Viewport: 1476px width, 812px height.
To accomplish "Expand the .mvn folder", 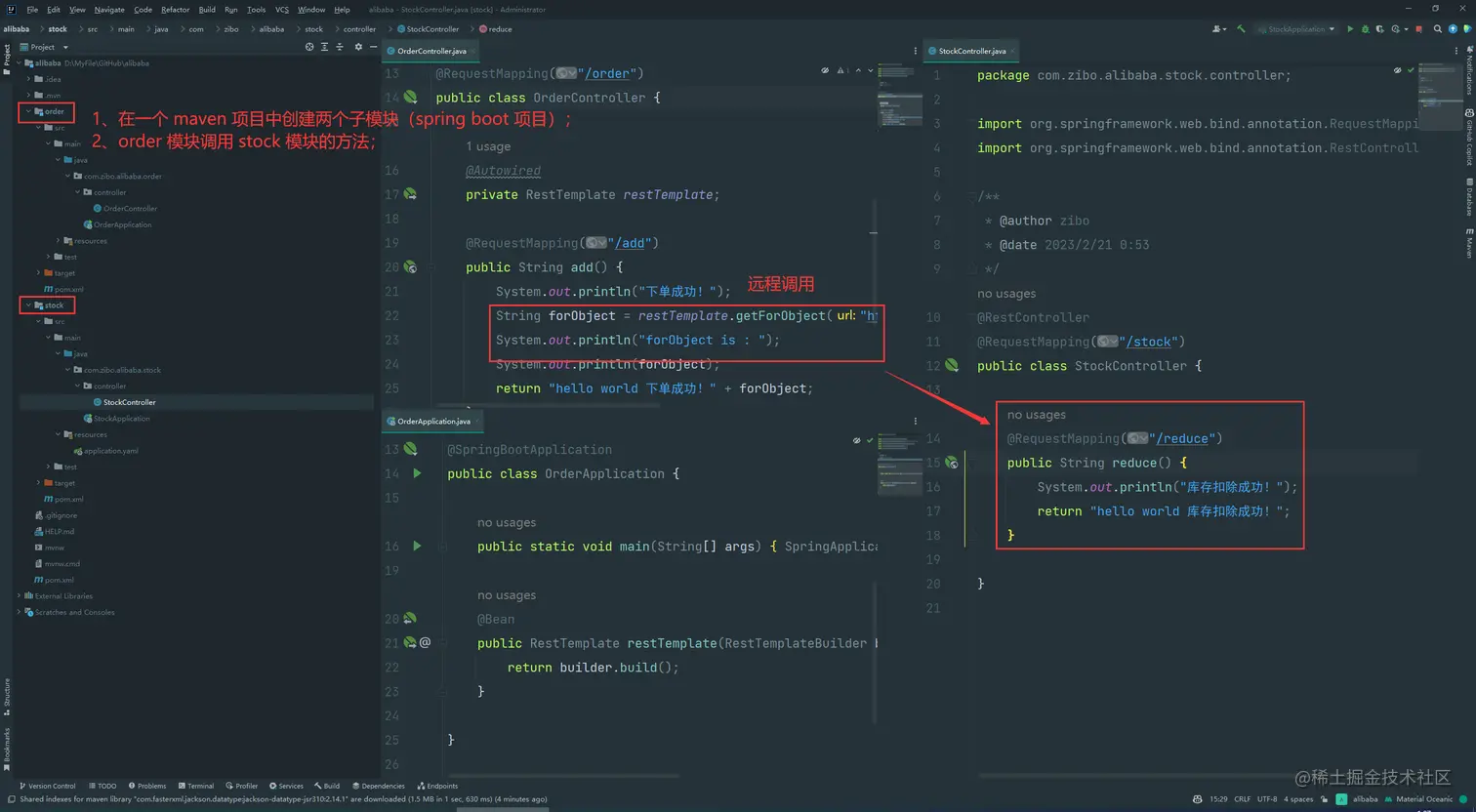I will [28, 96].
